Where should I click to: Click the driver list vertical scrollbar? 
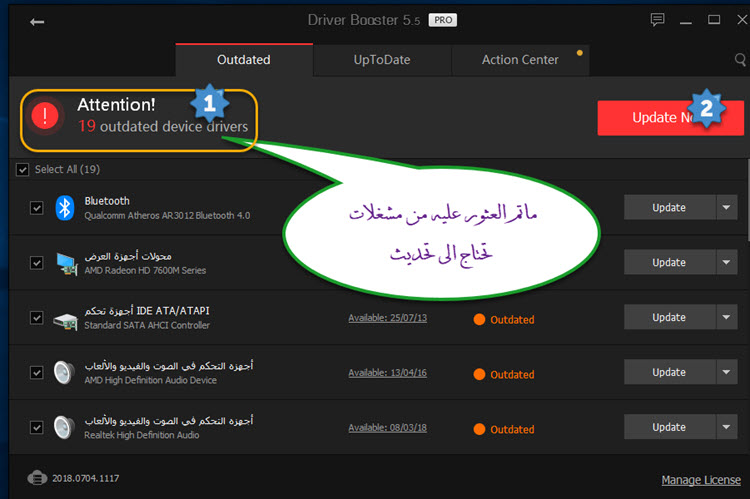(x=748, y=200)
